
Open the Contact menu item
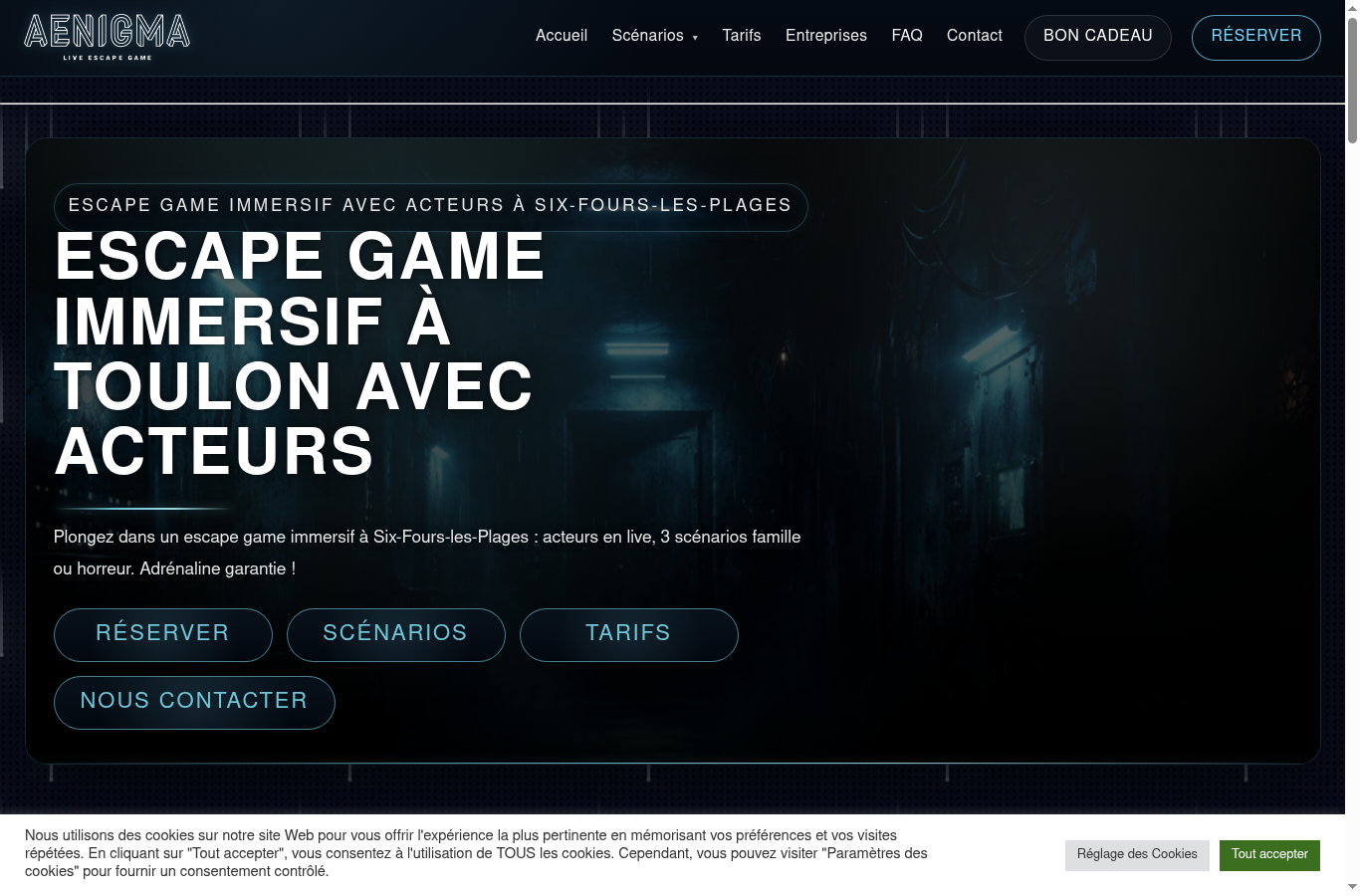975,36
